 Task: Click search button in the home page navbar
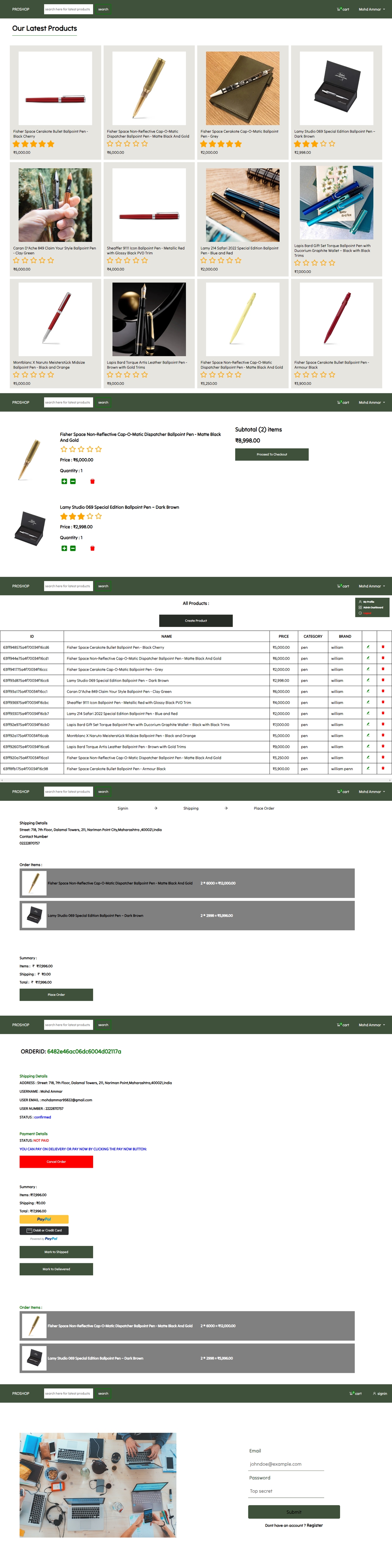pos(103,9)
